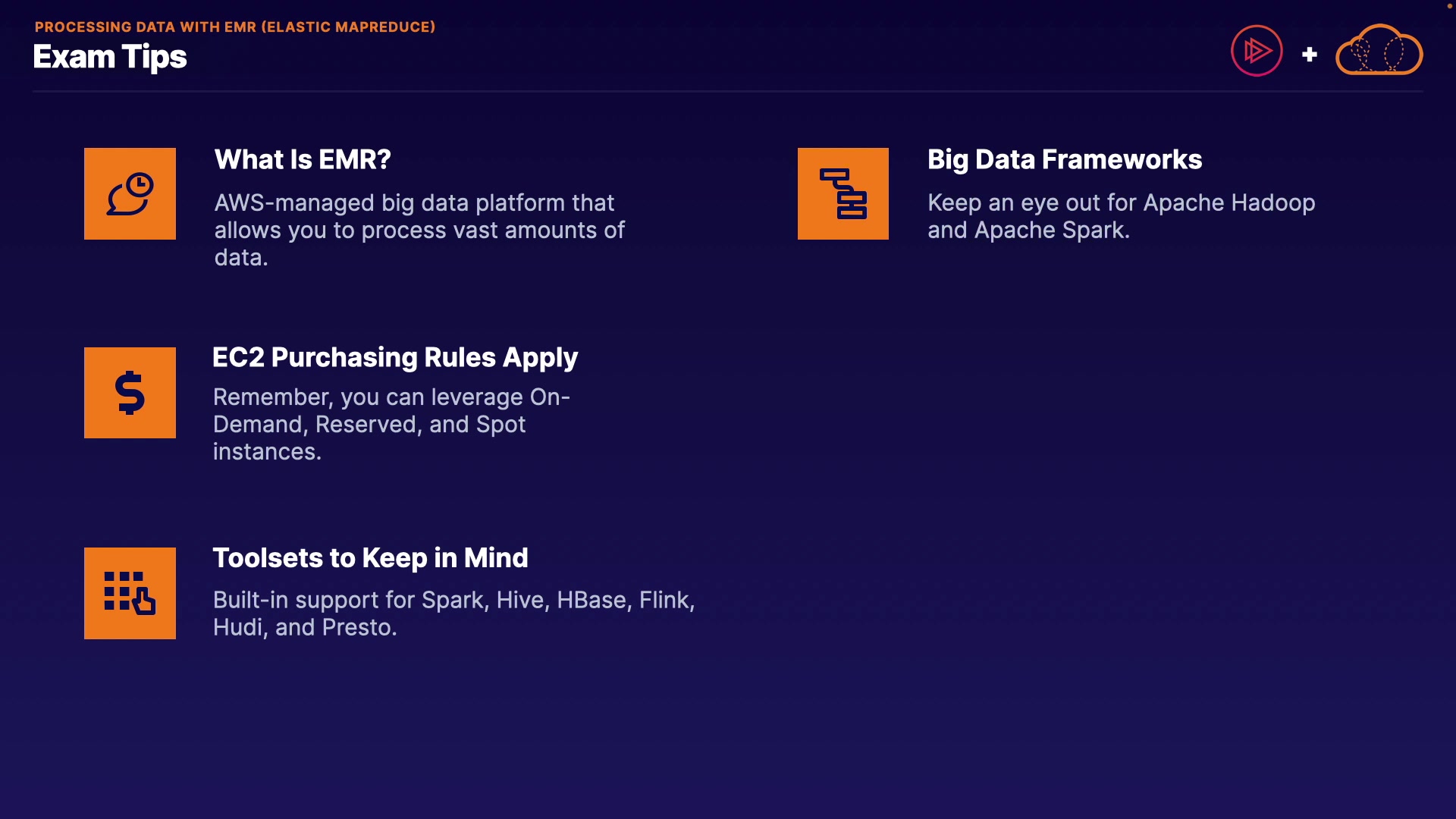This screenshot has width=1456, height=819.
Task: Click the orange cloud guru logo
Action: tap(1378, 51)
